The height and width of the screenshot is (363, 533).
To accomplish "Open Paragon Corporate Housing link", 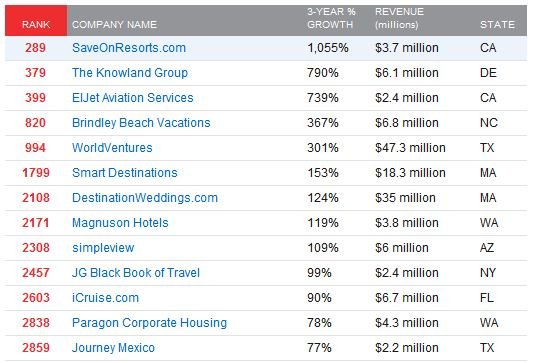I will tap(149, 323).
